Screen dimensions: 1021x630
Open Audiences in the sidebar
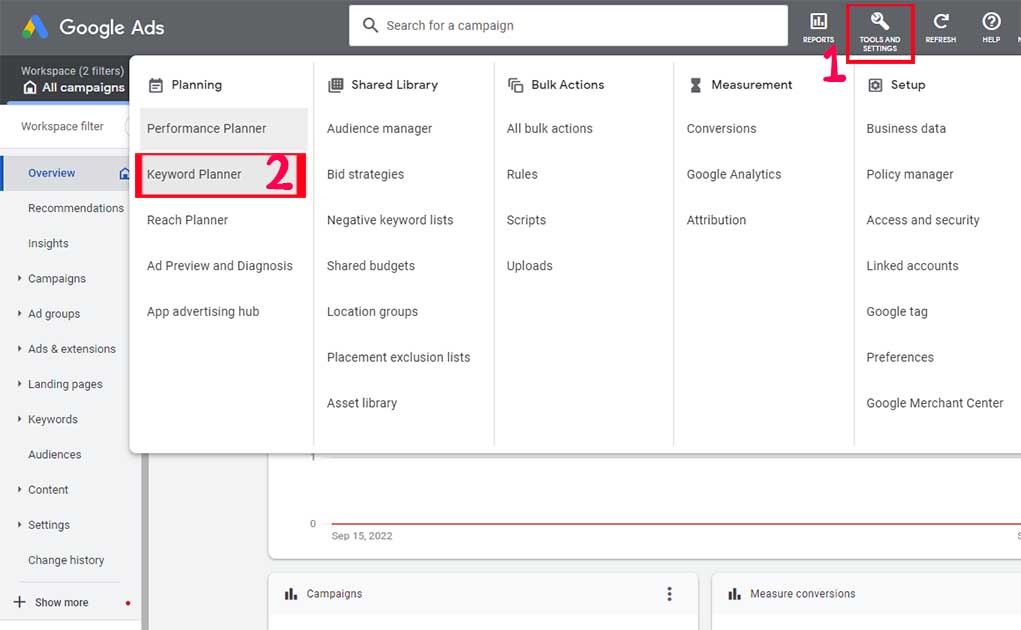(55, 454)
